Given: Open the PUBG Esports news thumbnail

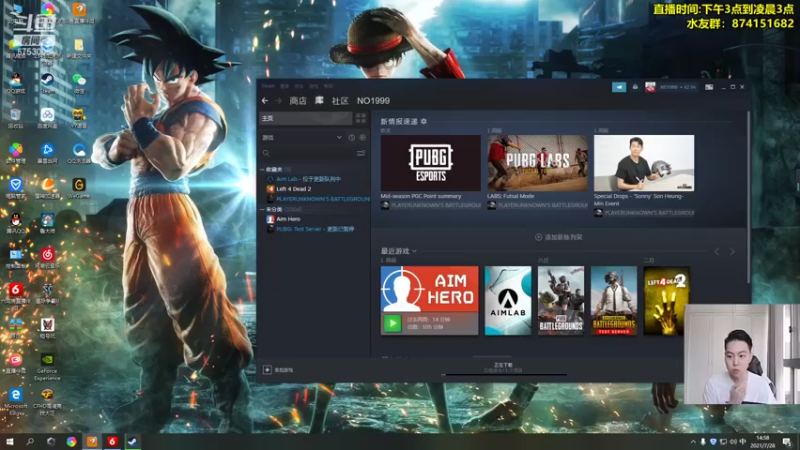Looking at the screenshot, I should pyautogui.click(x=431, y=163).
